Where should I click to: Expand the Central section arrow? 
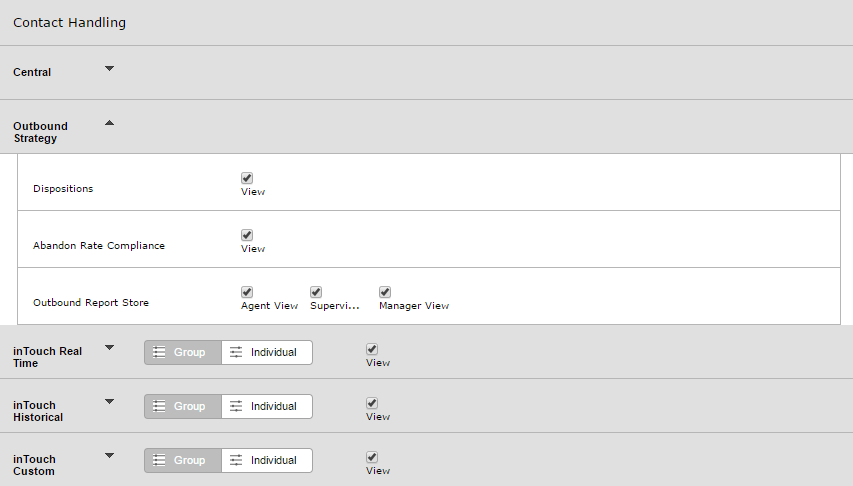pos(109,69)
